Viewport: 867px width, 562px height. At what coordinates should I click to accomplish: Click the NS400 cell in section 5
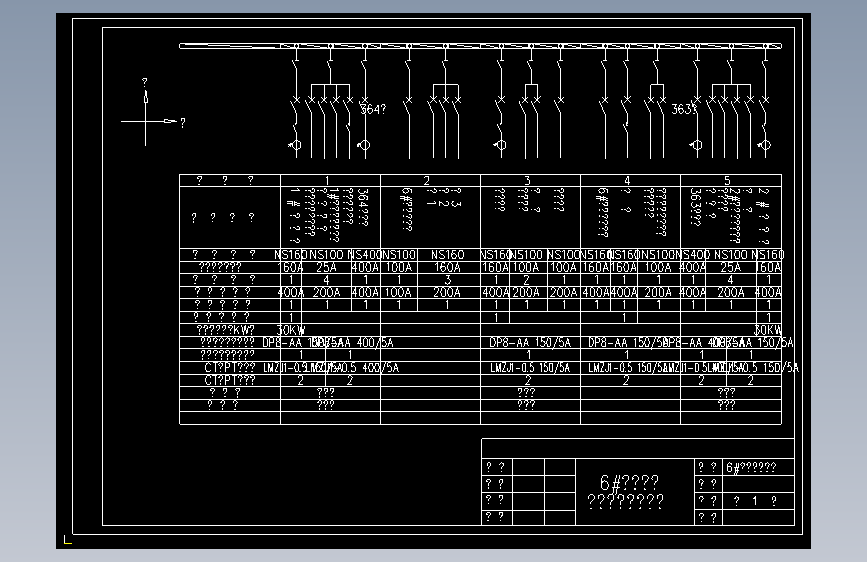pyautogui.click(x=693, y=255)
